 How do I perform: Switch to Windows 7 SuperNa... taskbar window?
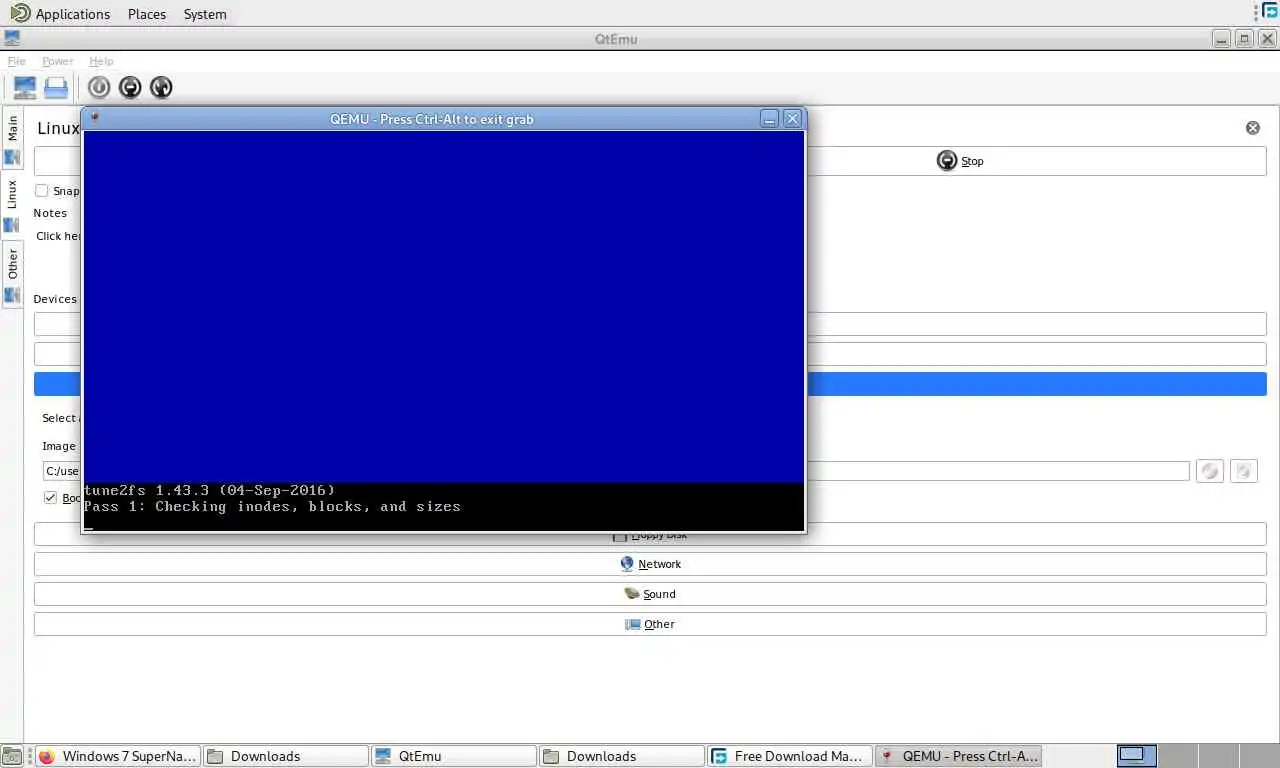tap(117, 756)
